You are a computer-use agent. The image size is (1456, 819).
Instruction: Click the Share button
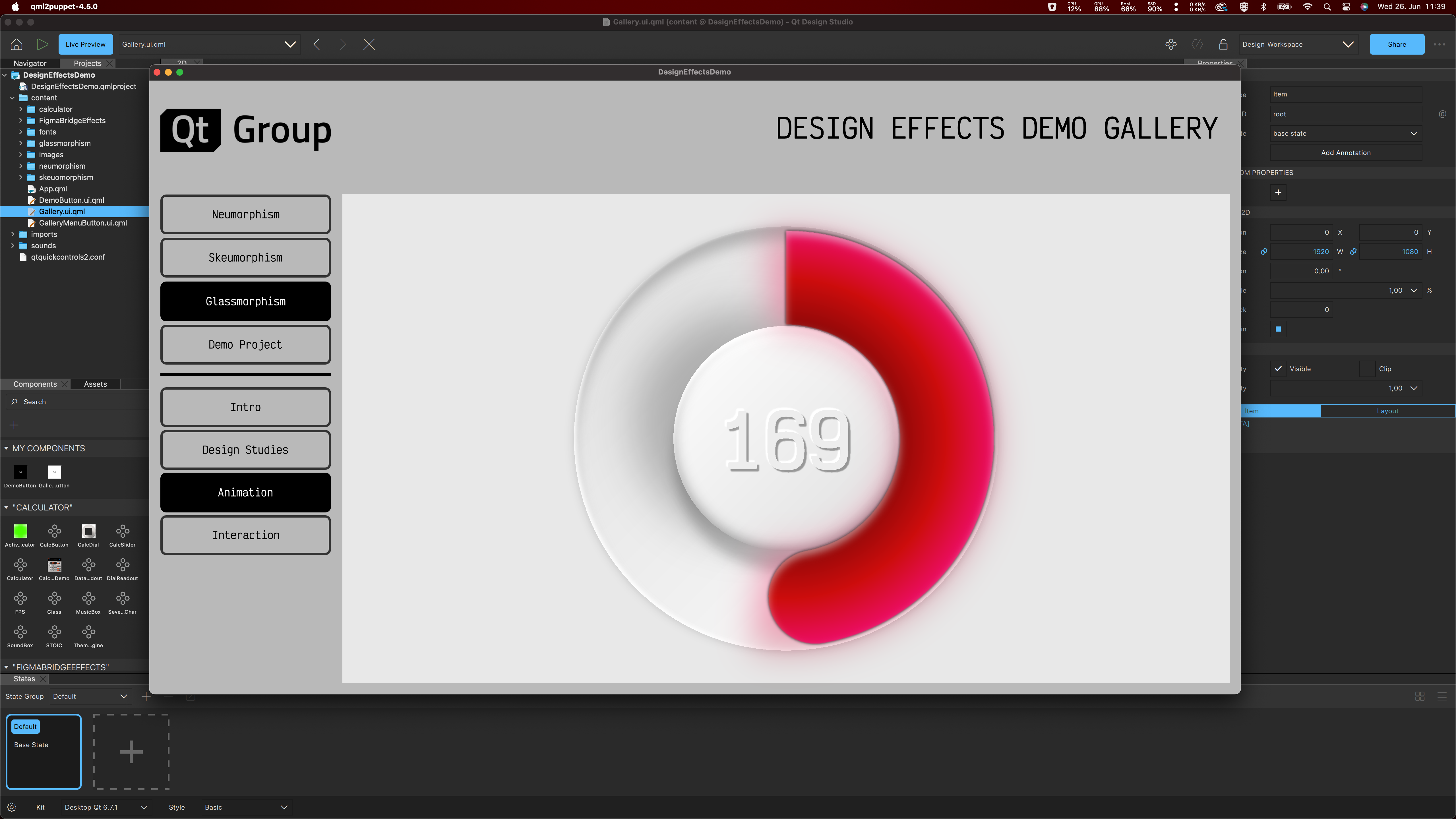pyautogui.click(x=1397, y=44)
